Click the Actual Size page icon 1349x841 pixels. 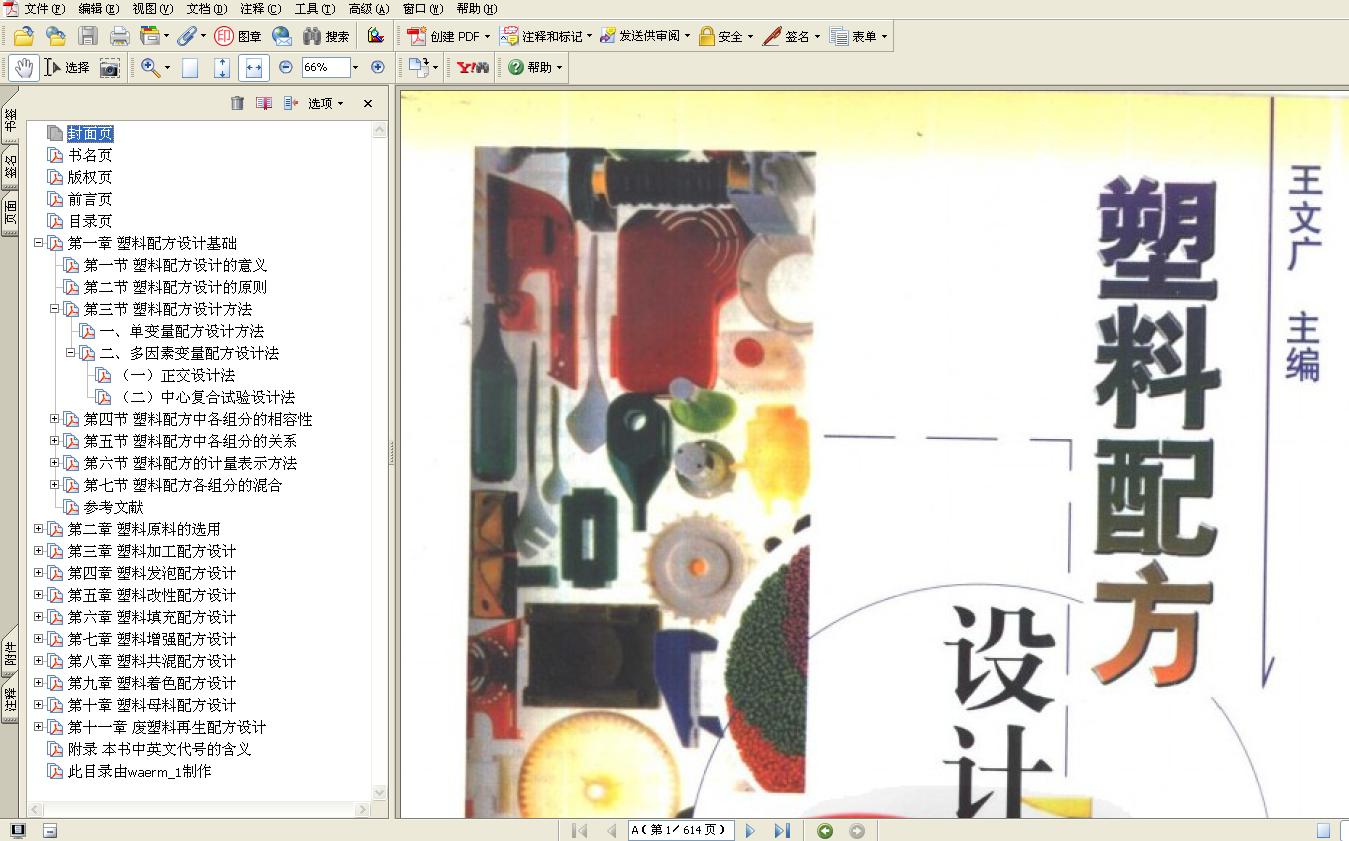pyautogui.click(x=190, y=68)
